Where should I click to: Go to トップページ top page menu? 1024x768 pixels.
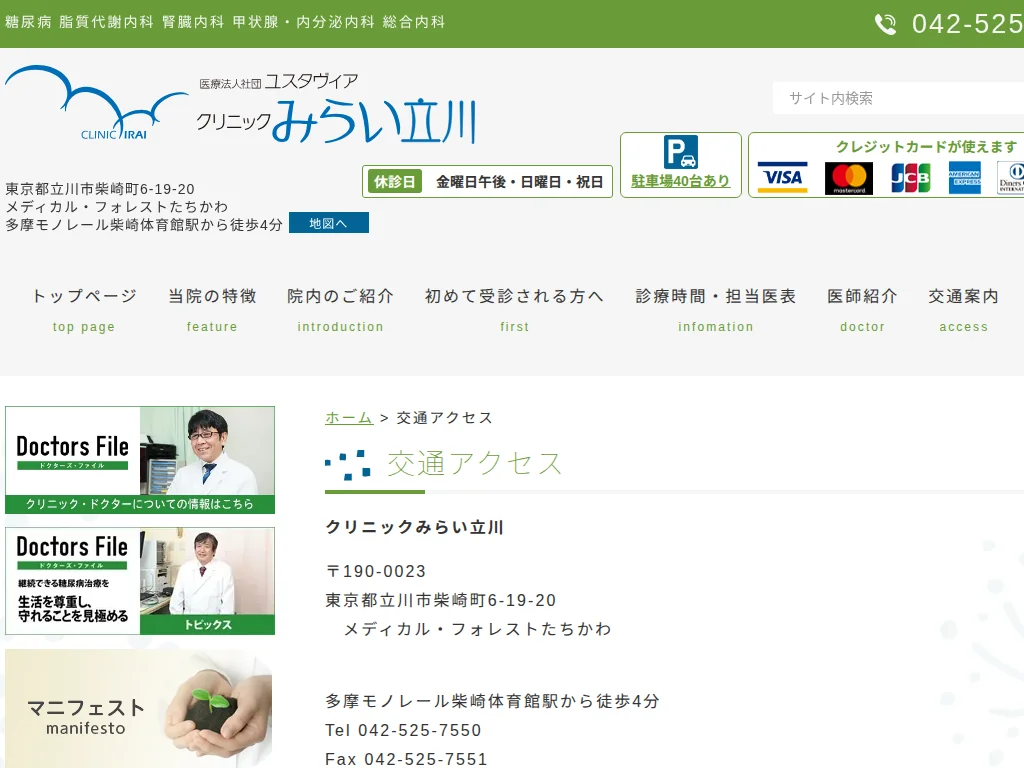pyautogui.click(x=84, y=310)
